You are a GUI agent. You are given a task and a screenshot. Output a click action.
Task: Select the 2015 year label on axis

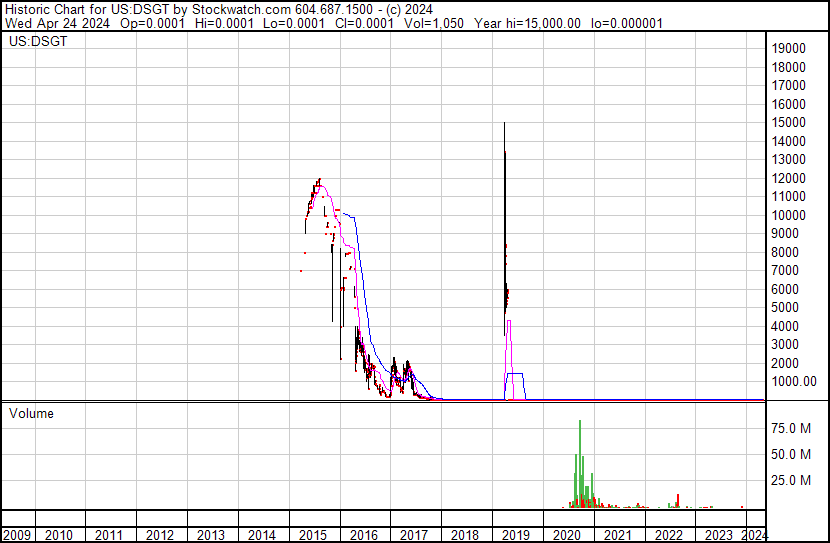click(x=312, y=535)
